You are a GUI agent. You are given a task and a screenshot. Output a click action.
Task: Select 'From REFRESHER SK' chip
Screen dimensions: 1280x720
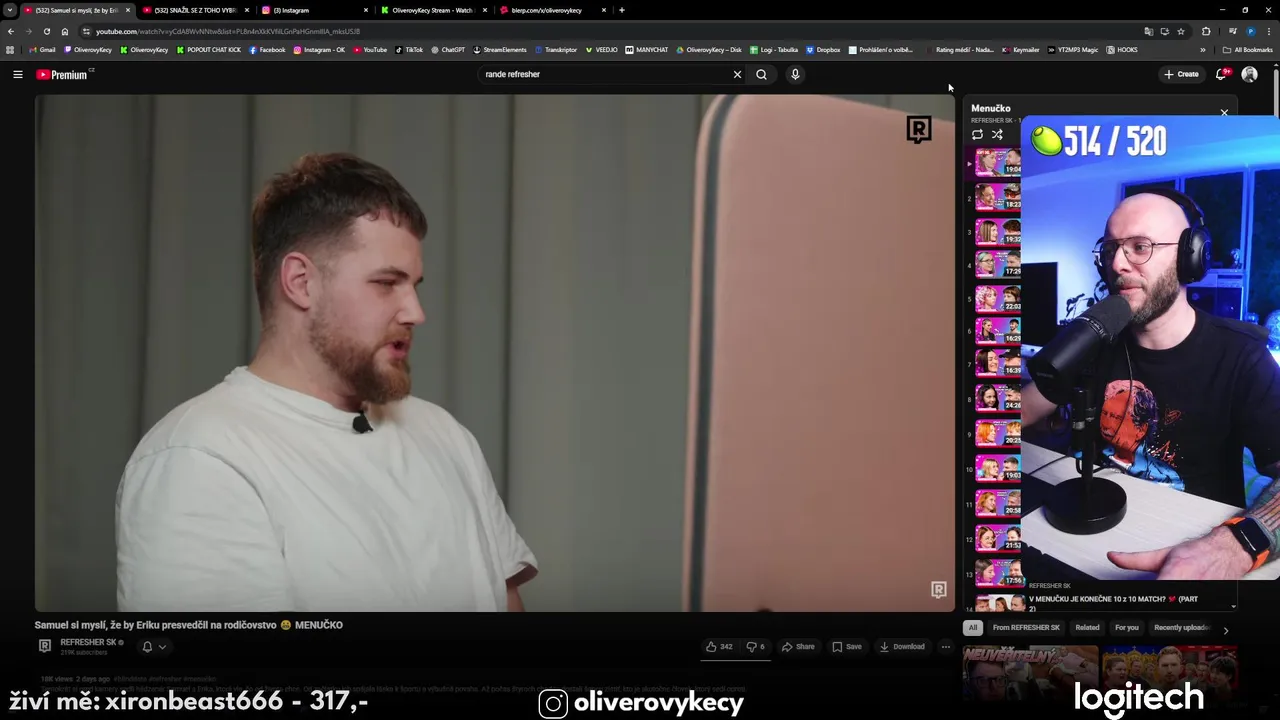pyautogui.click(x=1026, y=628)
